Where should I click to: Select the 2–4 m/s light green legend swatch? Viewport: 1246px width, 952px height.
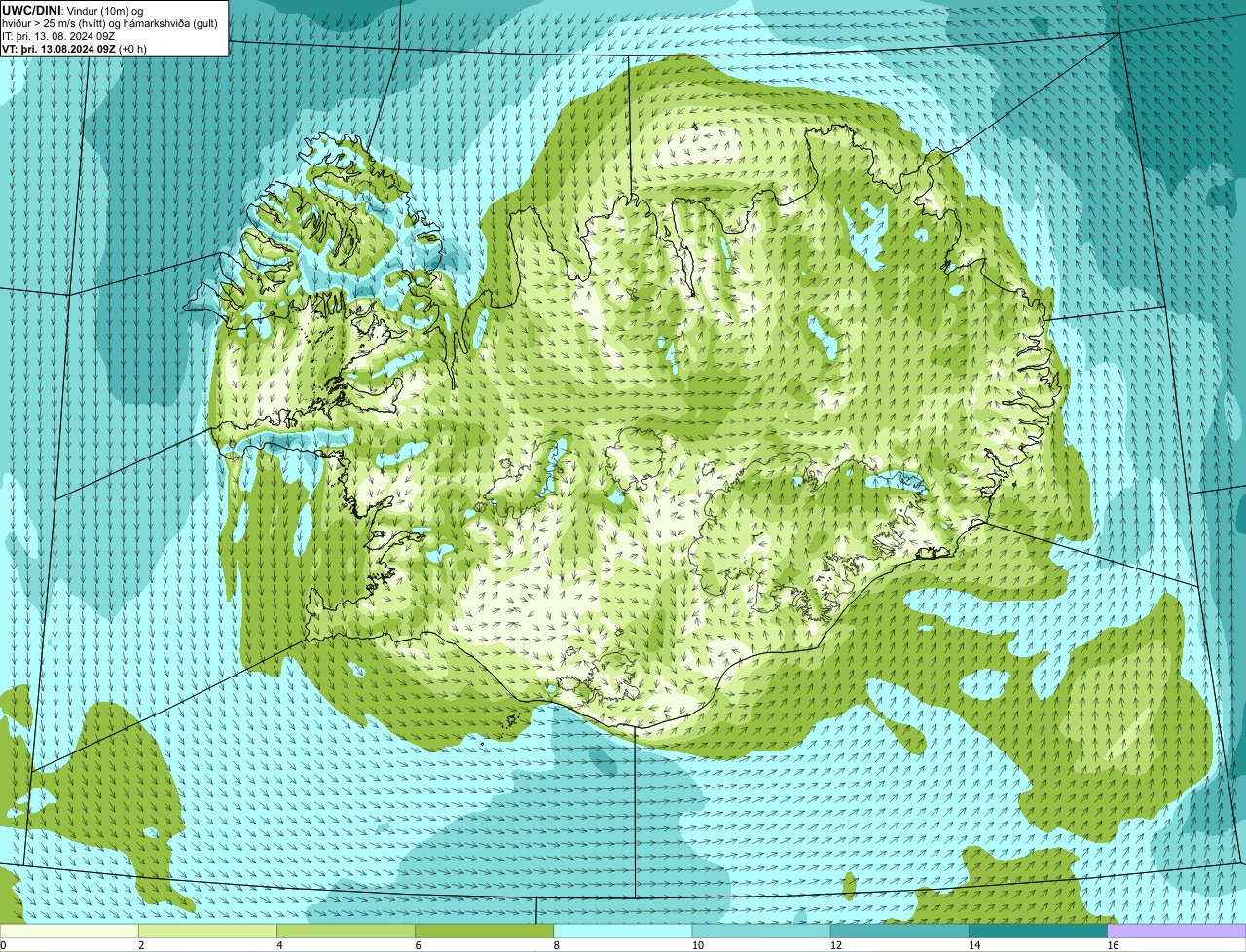208,931
